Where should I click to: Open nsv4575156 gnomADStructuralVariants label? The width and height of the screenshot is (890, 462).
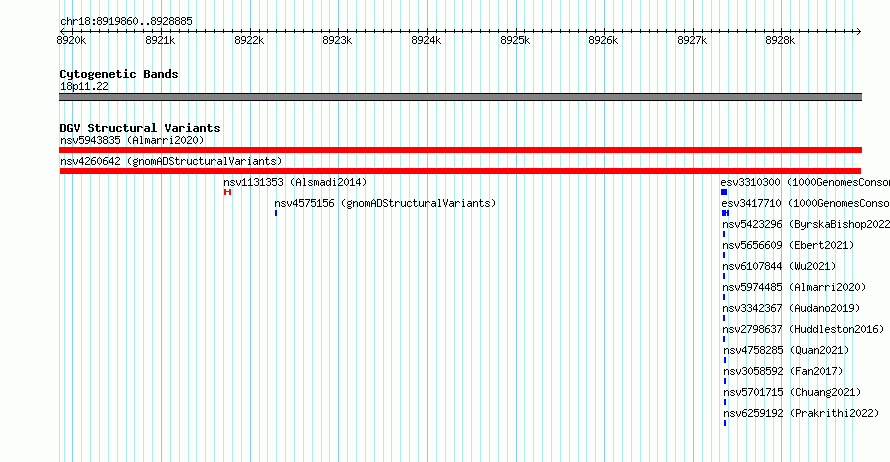(385, 203)
